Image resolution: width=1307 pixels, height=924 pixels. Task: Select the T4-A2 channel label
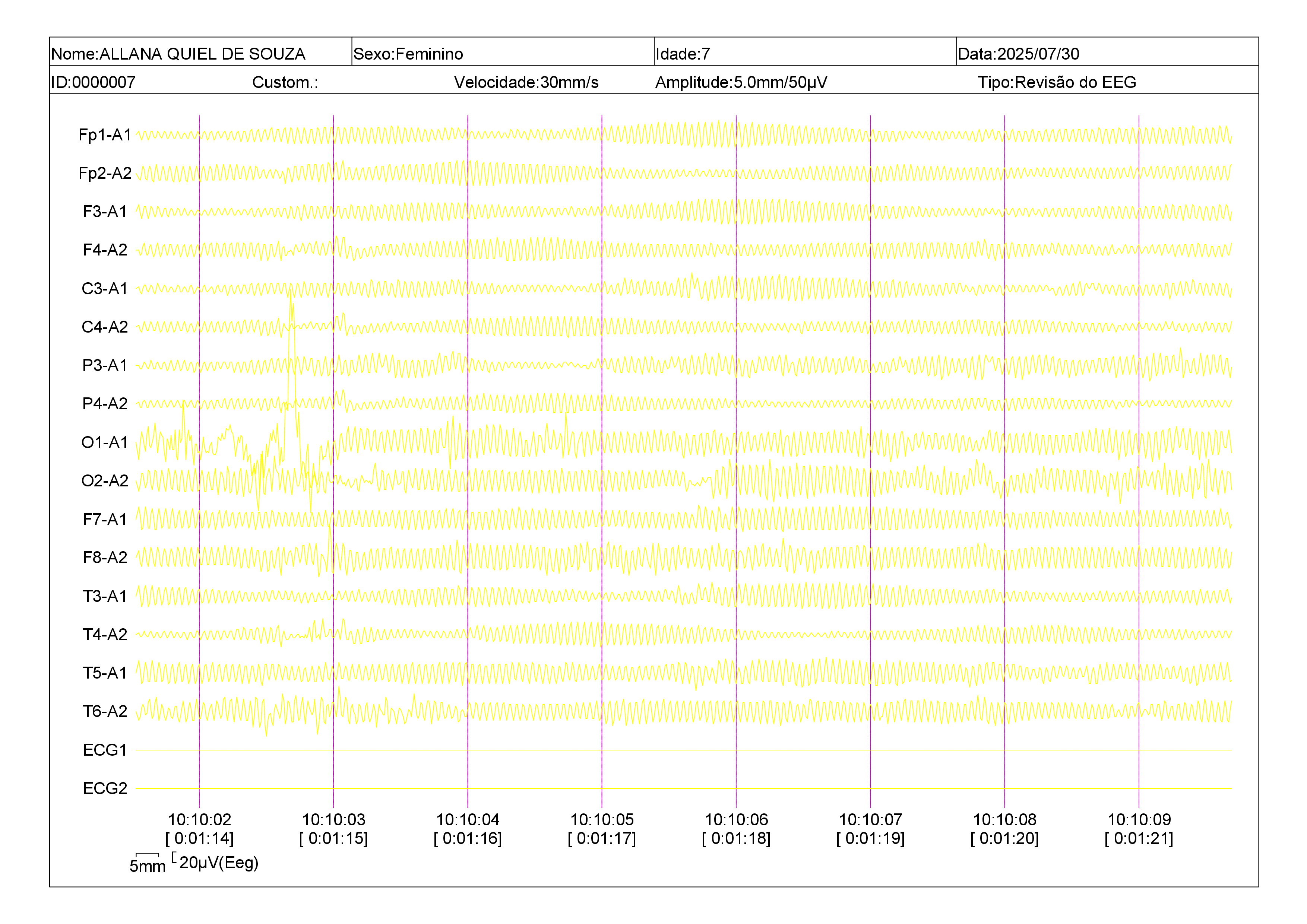[x=105, y=634]
